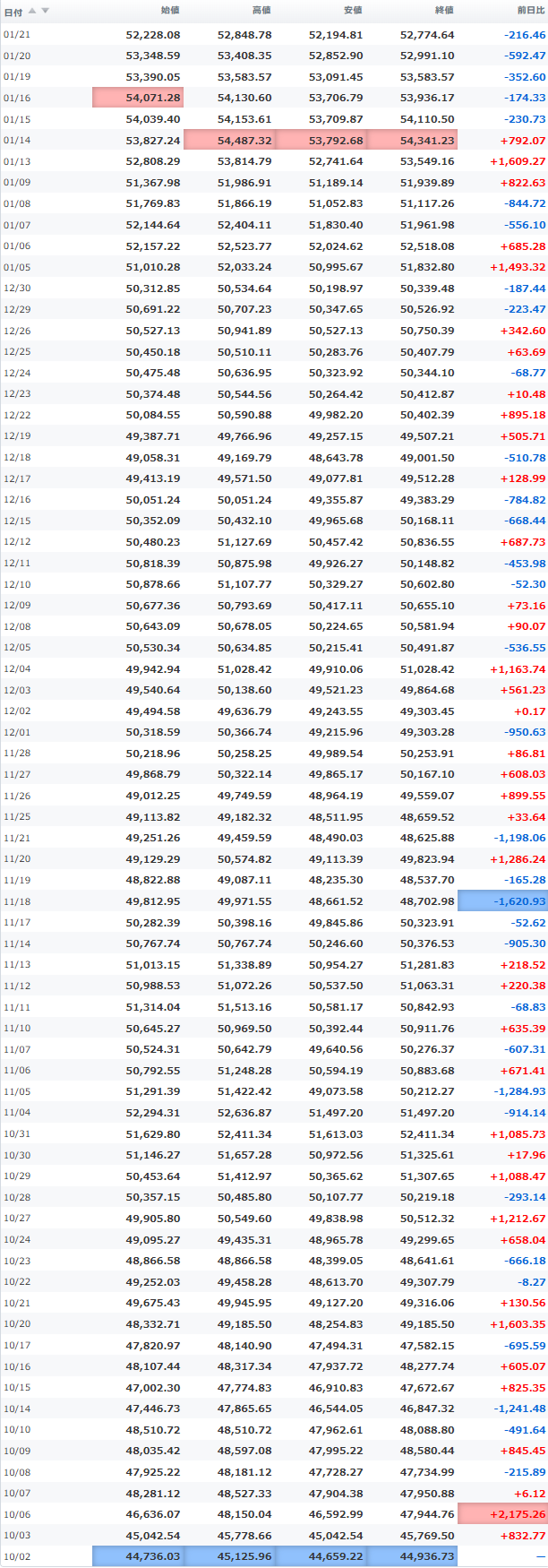Select the closing price 50,526.92

click(x=427, y=309)
